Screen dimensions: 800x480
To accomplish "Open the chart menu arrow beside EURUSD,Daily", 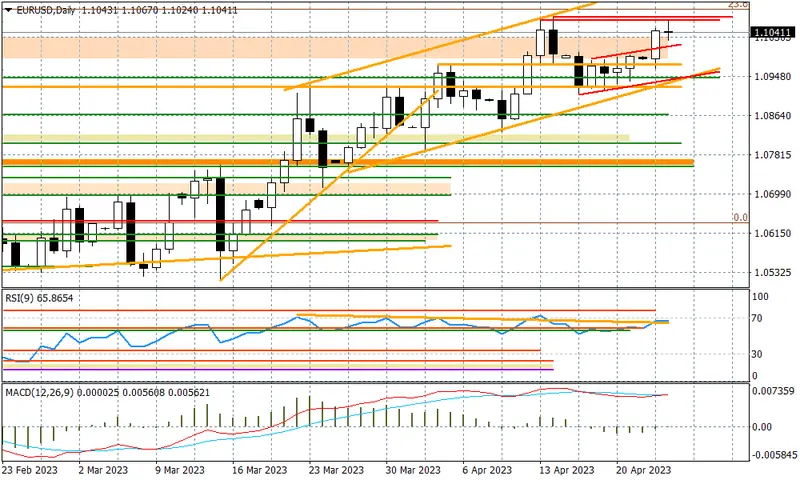I will coord(8,10).
